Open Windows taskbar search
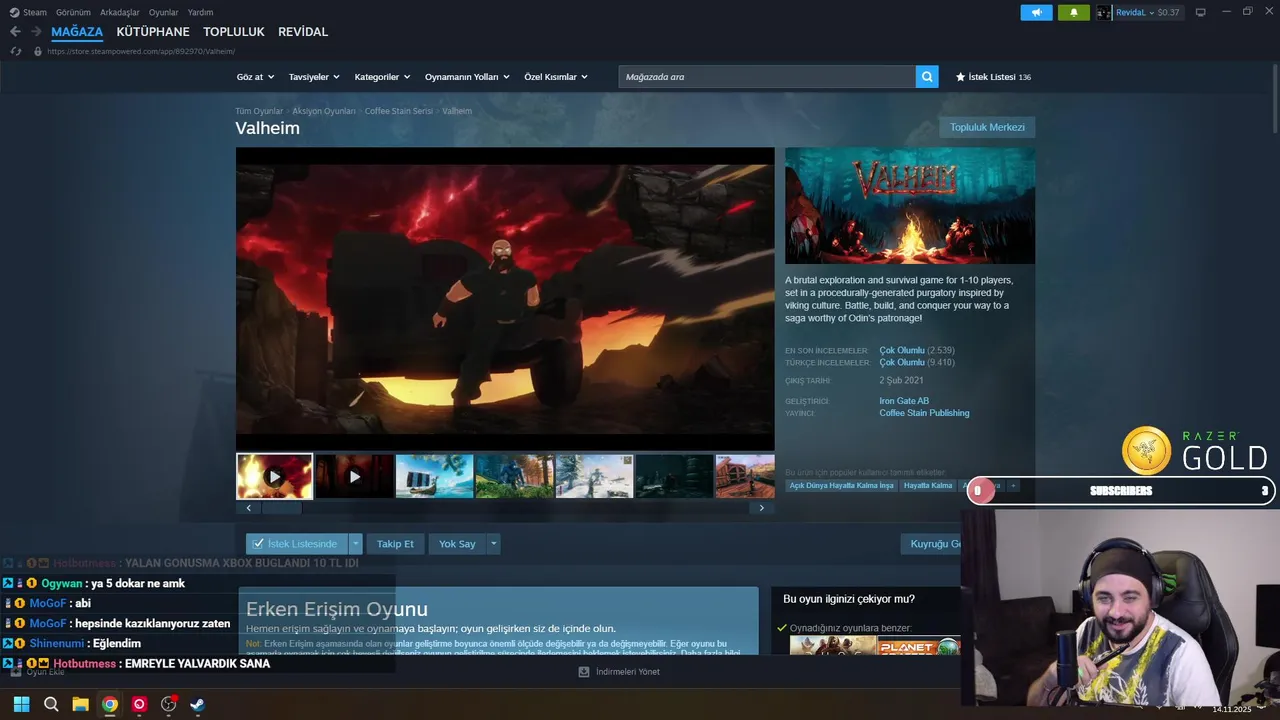 51,704
